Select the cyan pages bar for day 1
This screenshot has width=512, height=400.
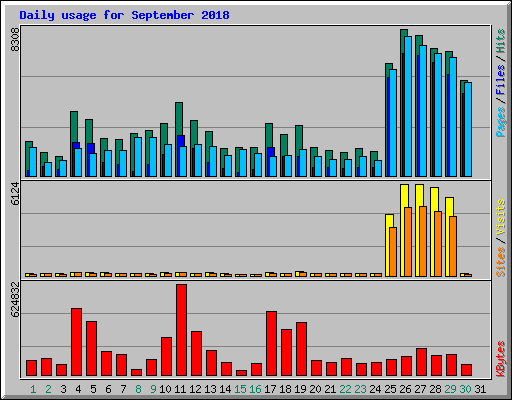(x=33, y=162)
